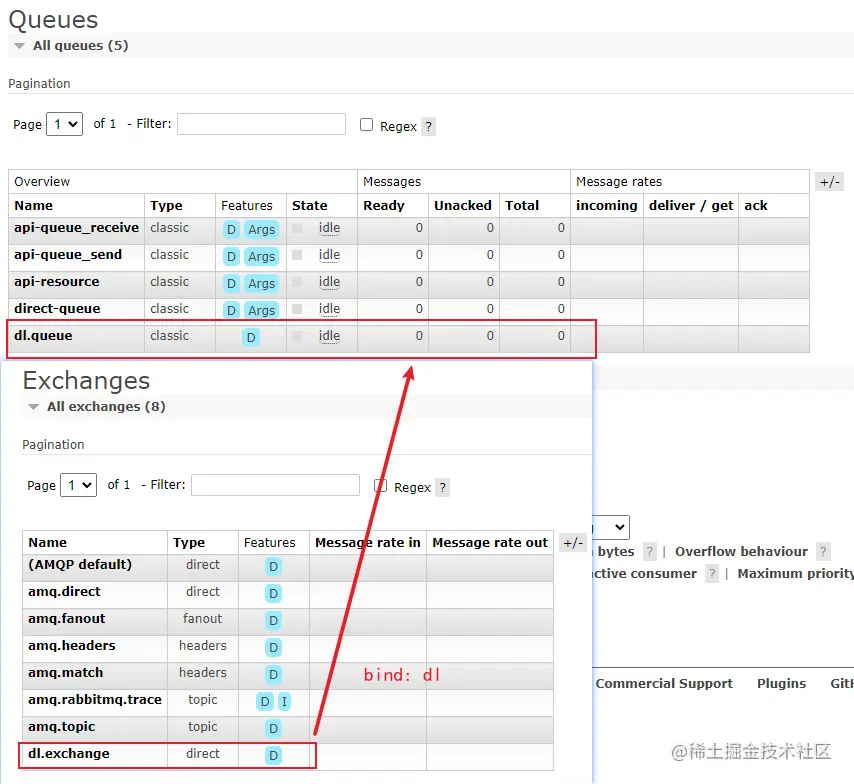Click the Args badge of api-resource
The height and width of the screenshot is (784, 854).
(261, 283)
